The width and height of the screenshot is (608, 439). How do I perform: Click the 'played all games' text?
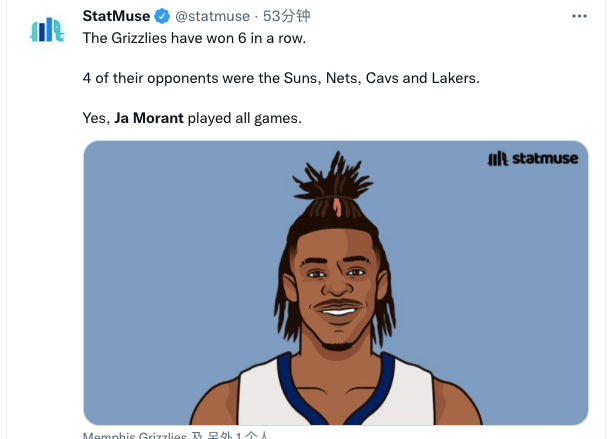pos(245,118)
